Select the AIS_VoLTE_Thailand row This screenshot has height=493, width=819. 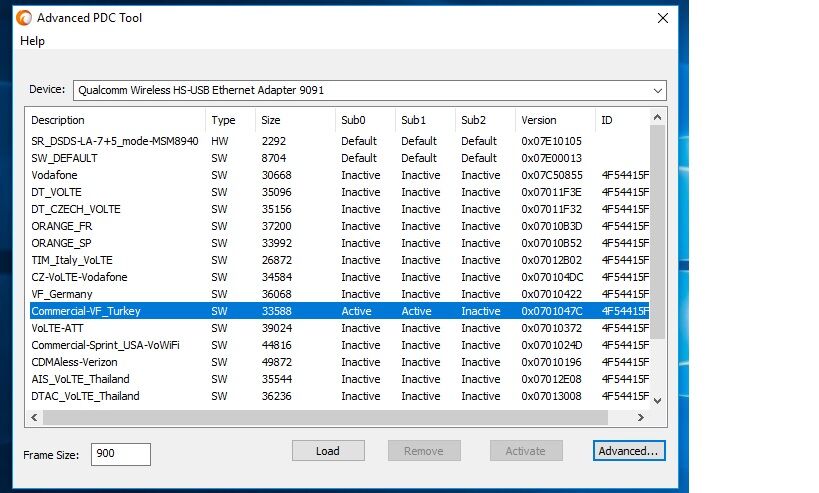click(339, 379)
